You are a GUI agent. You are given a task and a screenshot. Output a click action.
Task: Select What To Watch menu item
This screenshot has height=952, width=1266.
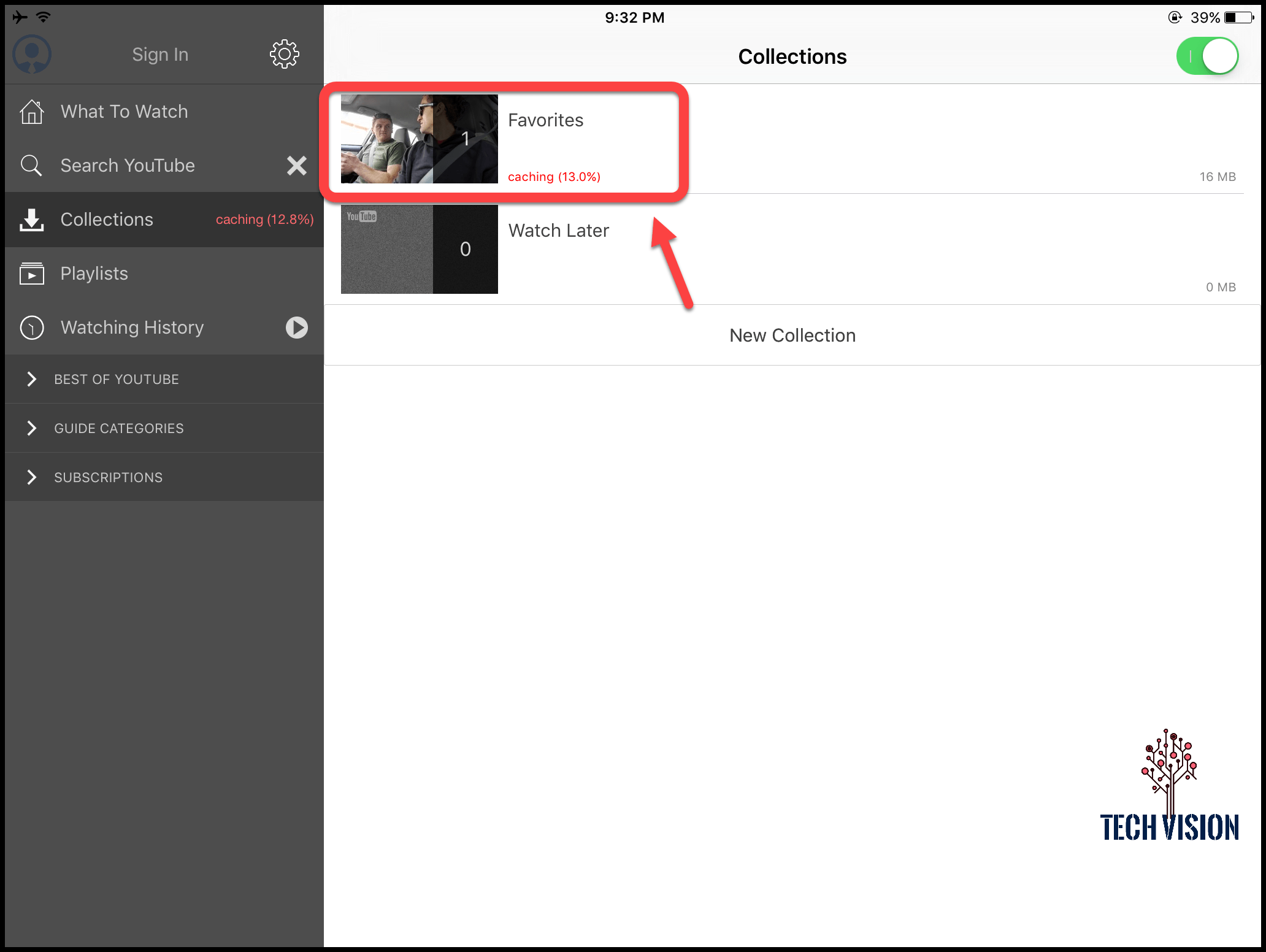(124, 112)
